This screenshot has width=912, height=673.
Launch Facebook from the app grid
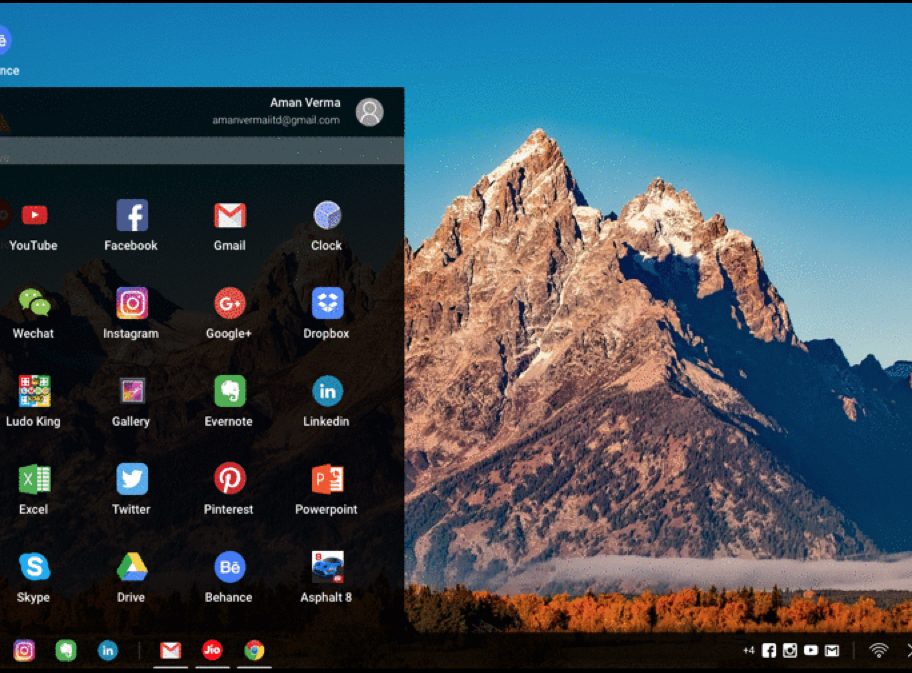131,216
